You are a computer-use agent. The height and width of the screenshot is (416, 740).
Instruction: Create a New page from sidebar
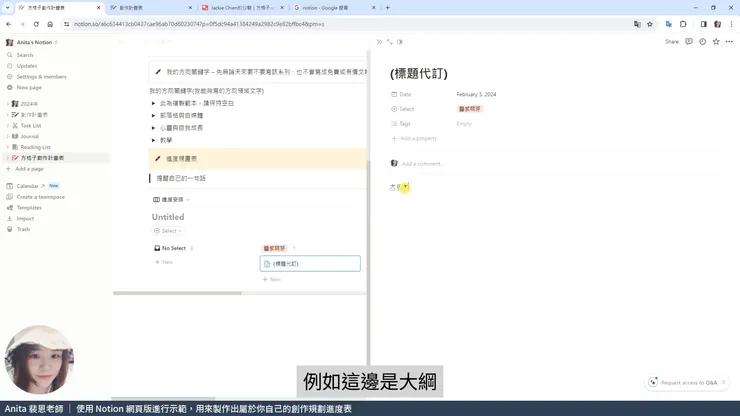[29, 87]
